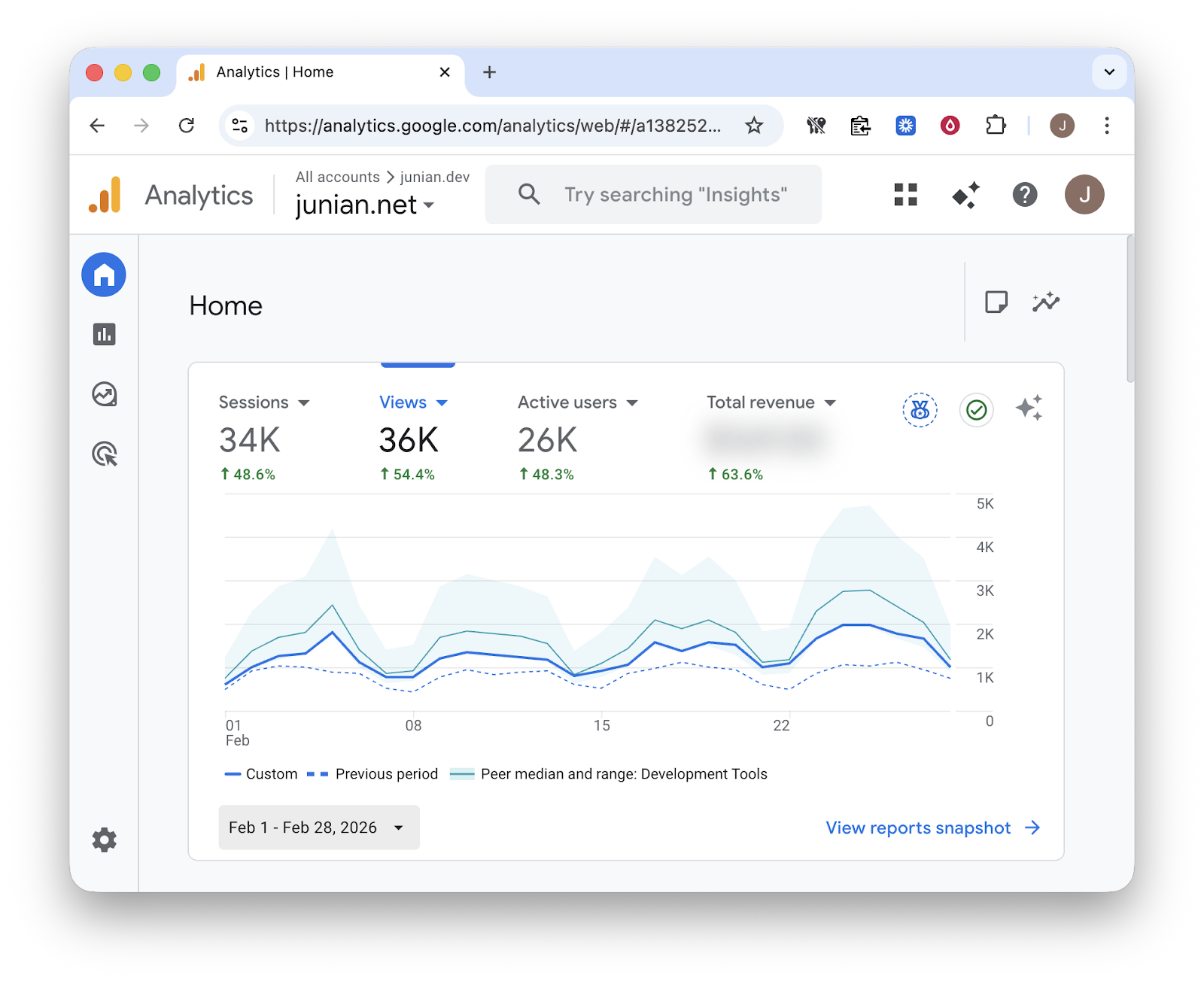This screenshot has width=1204, height=984.
Task: Bookmark the page with the star icon
Action: [x=754, y=126]
